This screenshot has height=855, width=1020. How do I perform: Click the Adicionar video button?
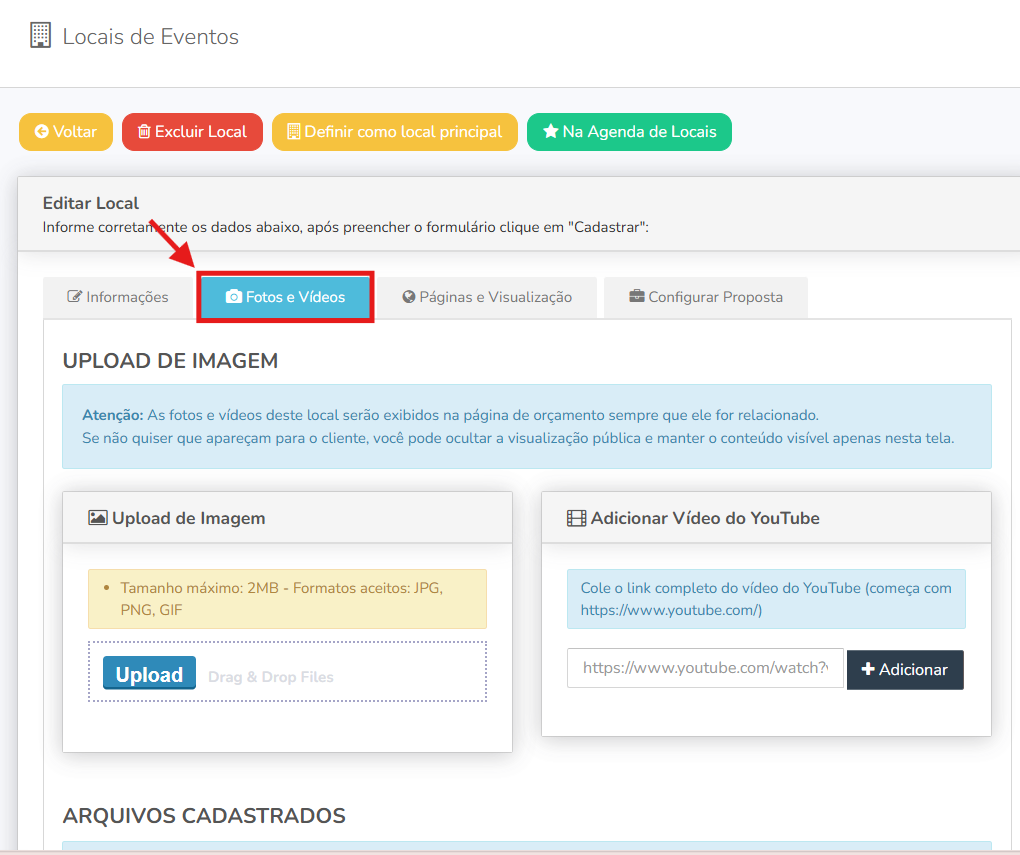[x=905, y=670]
